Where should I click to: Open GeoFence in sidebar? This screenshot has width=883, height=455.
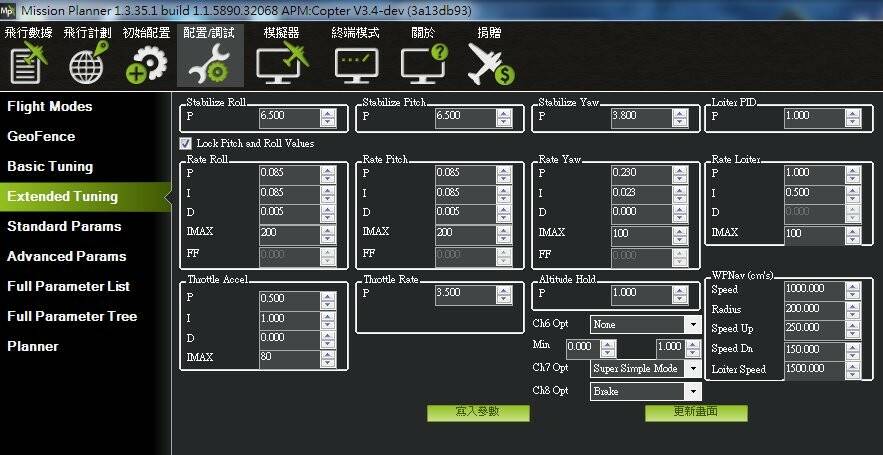pos(41,136)
